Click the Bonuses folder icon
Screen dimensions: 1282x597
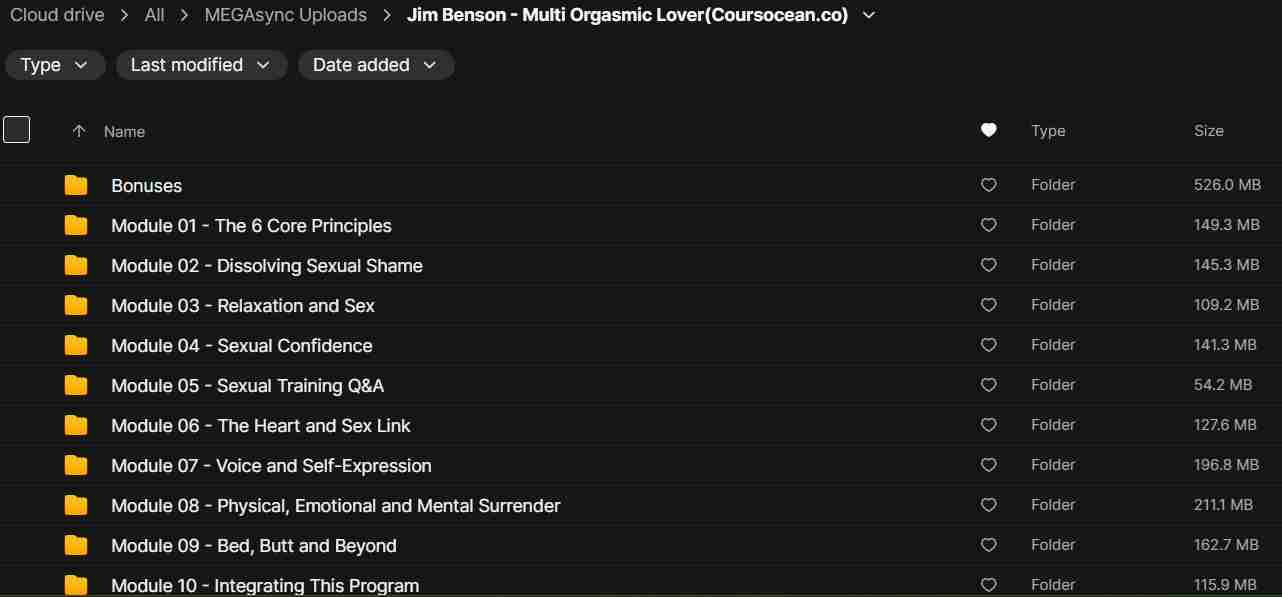click(x=76, y=185)
